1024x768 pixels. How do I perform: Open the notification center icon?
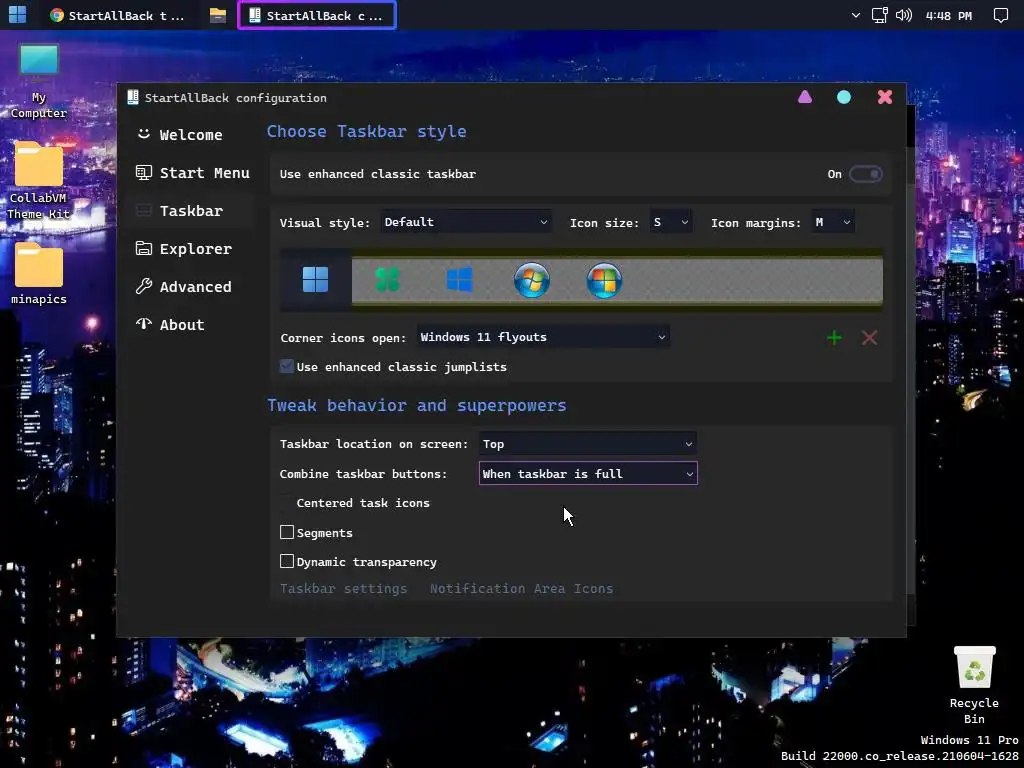[x=1000, y=15]
